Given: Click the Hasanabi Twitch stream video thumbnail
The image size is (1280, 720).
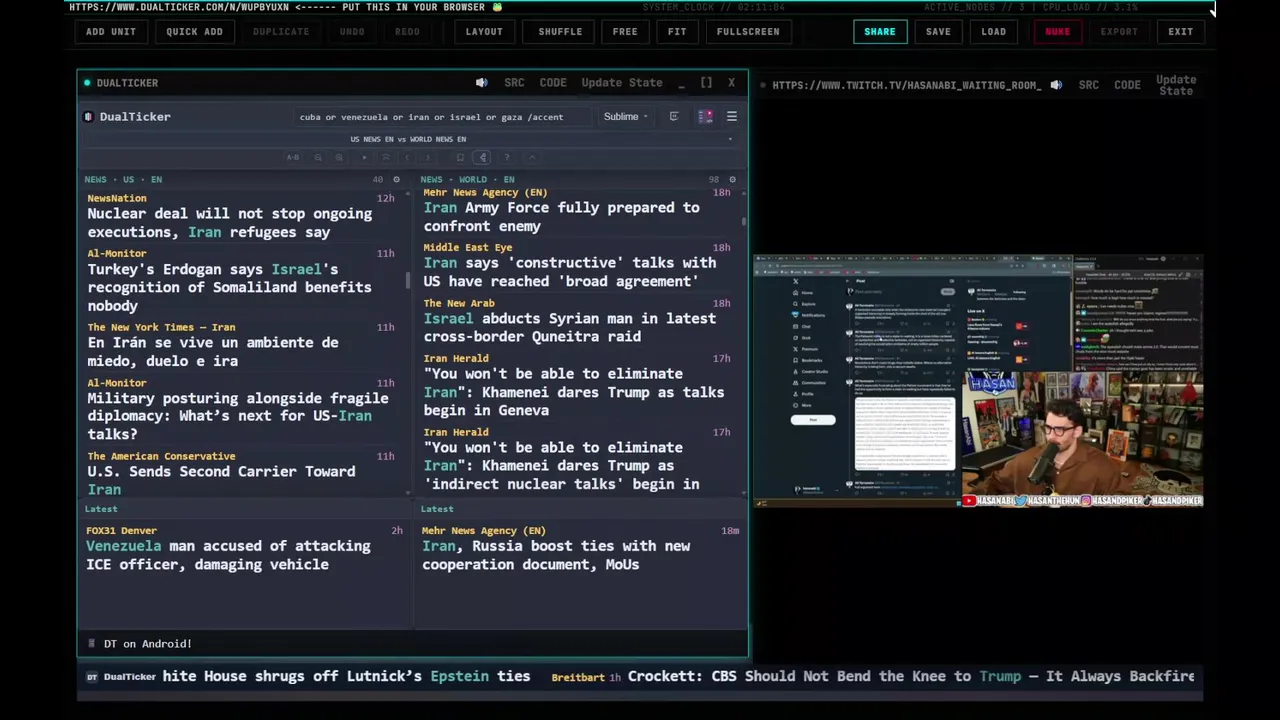Looking at the screenshot, I should click(x=978, y=381).
